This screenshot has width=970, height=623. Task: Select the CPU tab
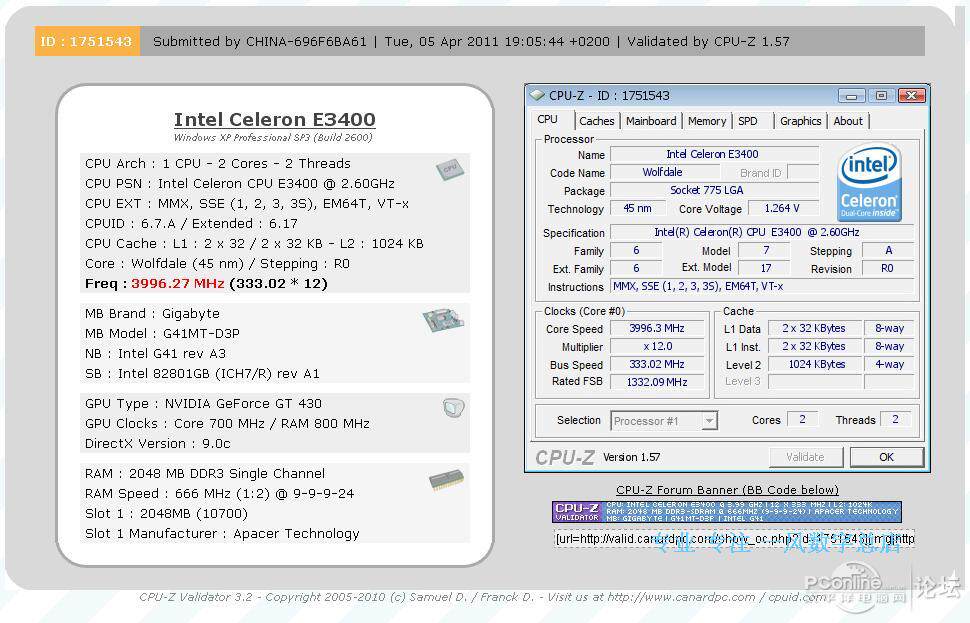tap(547, 119)
